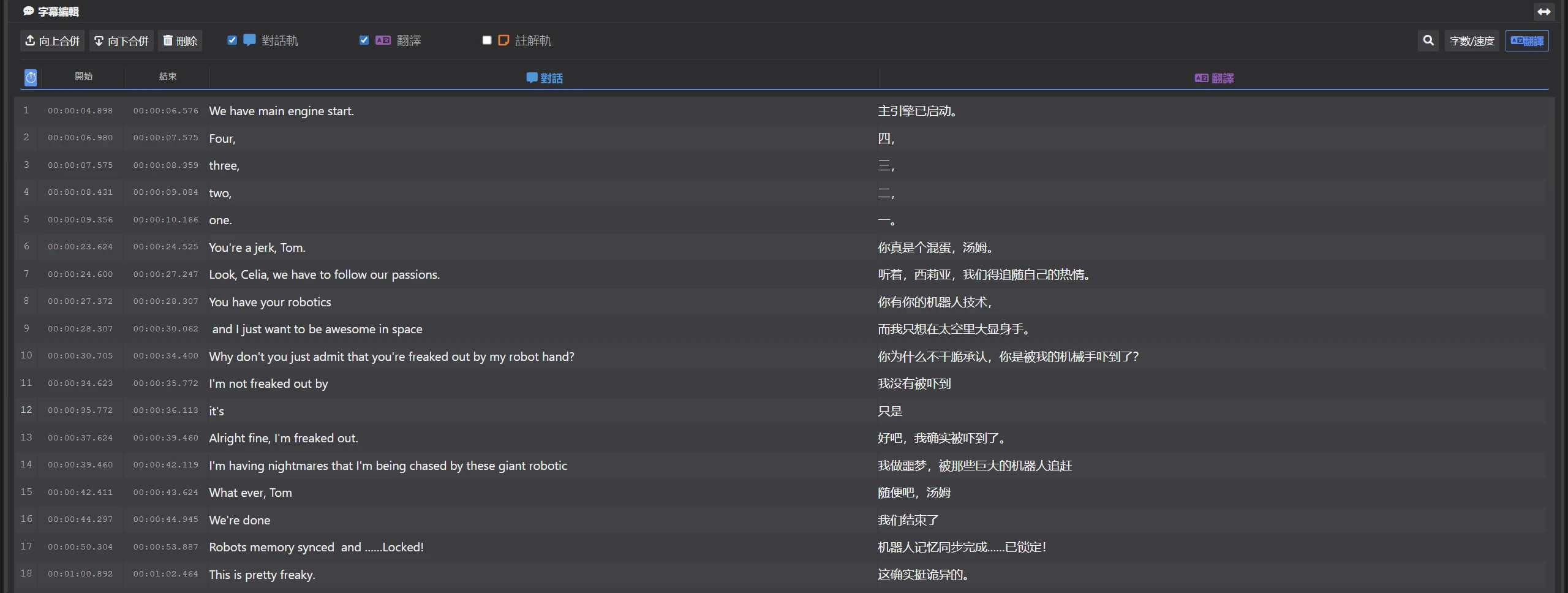This screenshot has height=593, width=1568.
Task: Select the line 'You're a jerk, Tom.'
Action: pyautogui.click(x=257, y=247)
